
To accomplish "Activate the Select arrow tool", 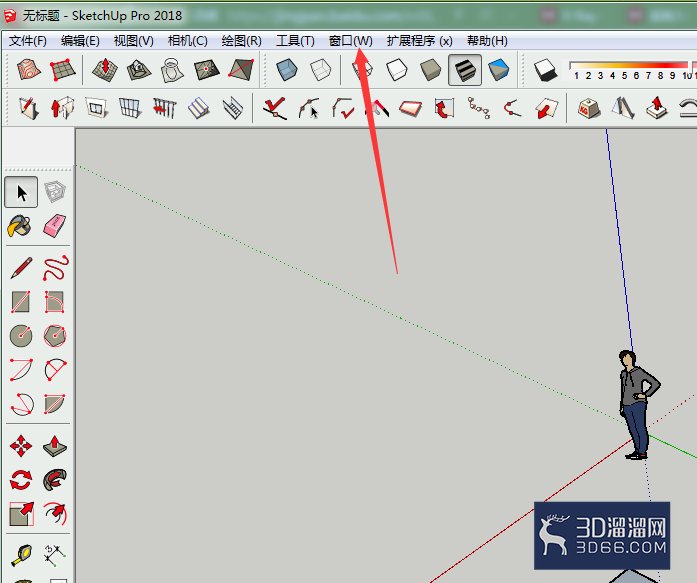I will (x=21, y=192).
